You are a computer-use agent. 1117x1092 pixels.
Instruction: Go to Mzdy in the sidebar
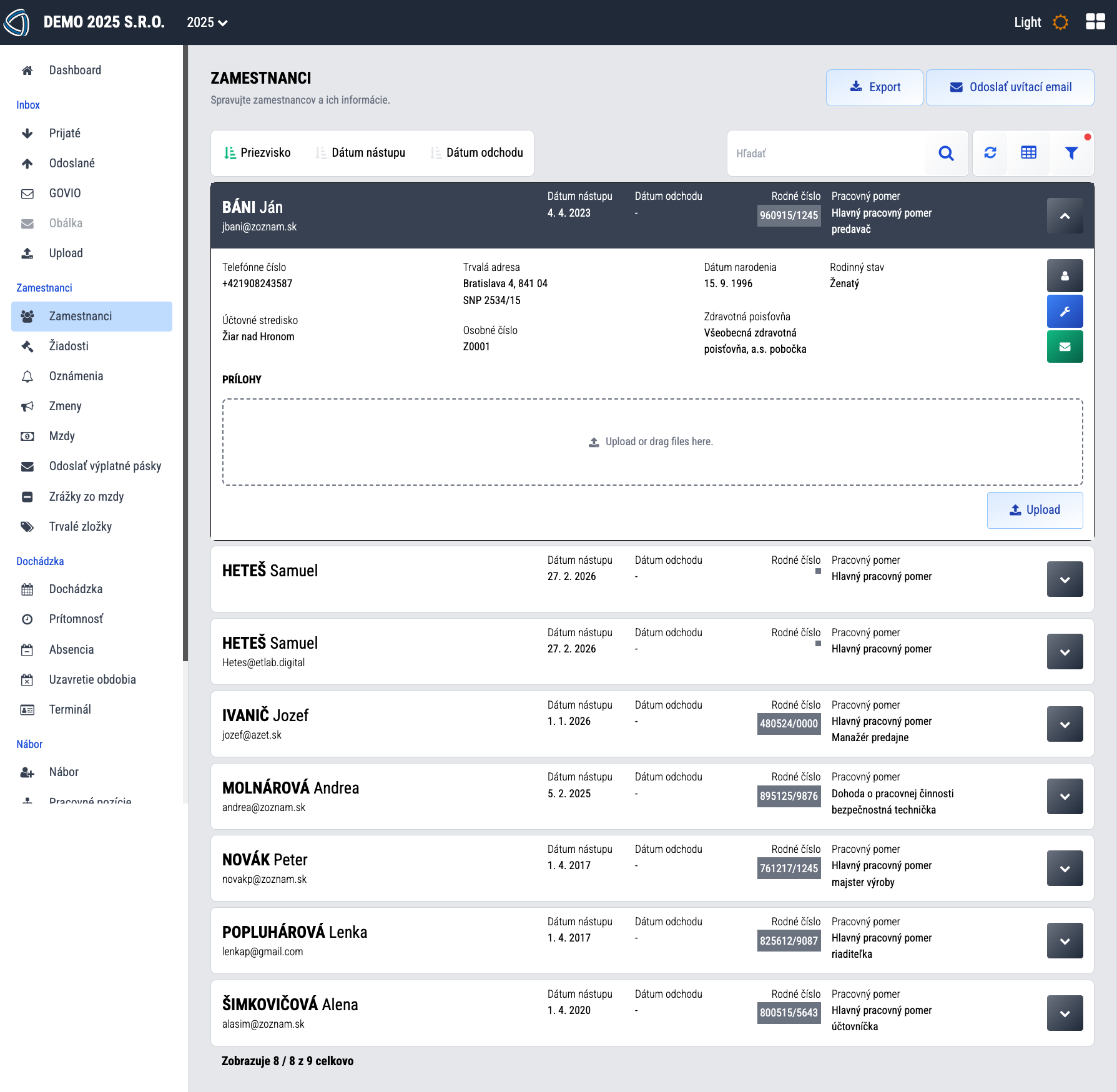coord(62,436)
